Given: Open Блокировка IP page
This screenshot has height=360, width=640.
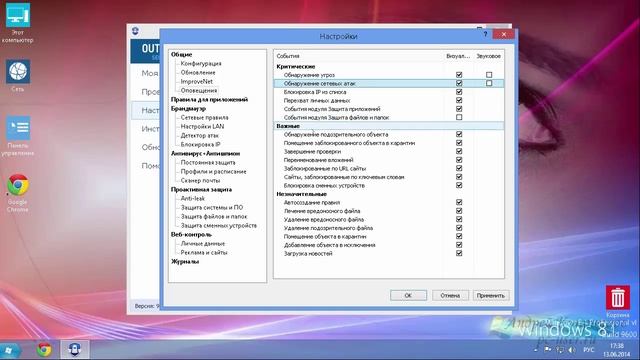Looking at the screenshot, I should (200, 144).
